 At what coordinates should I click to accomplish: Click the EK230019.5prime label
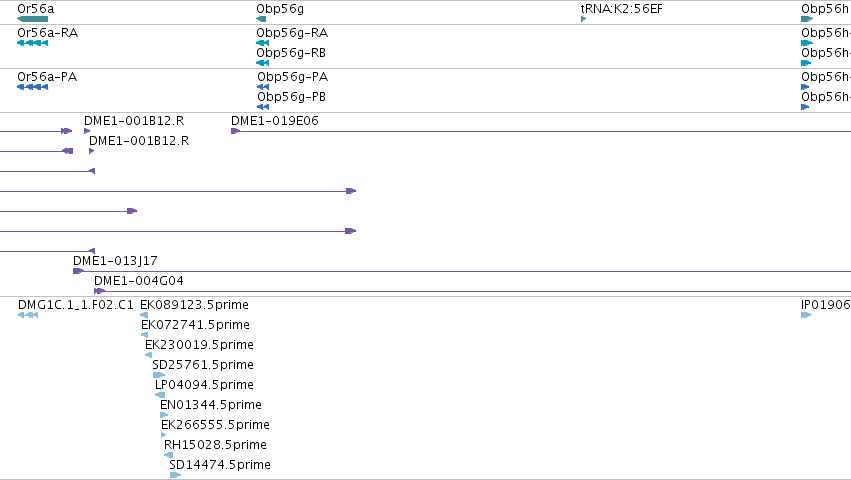199,345
